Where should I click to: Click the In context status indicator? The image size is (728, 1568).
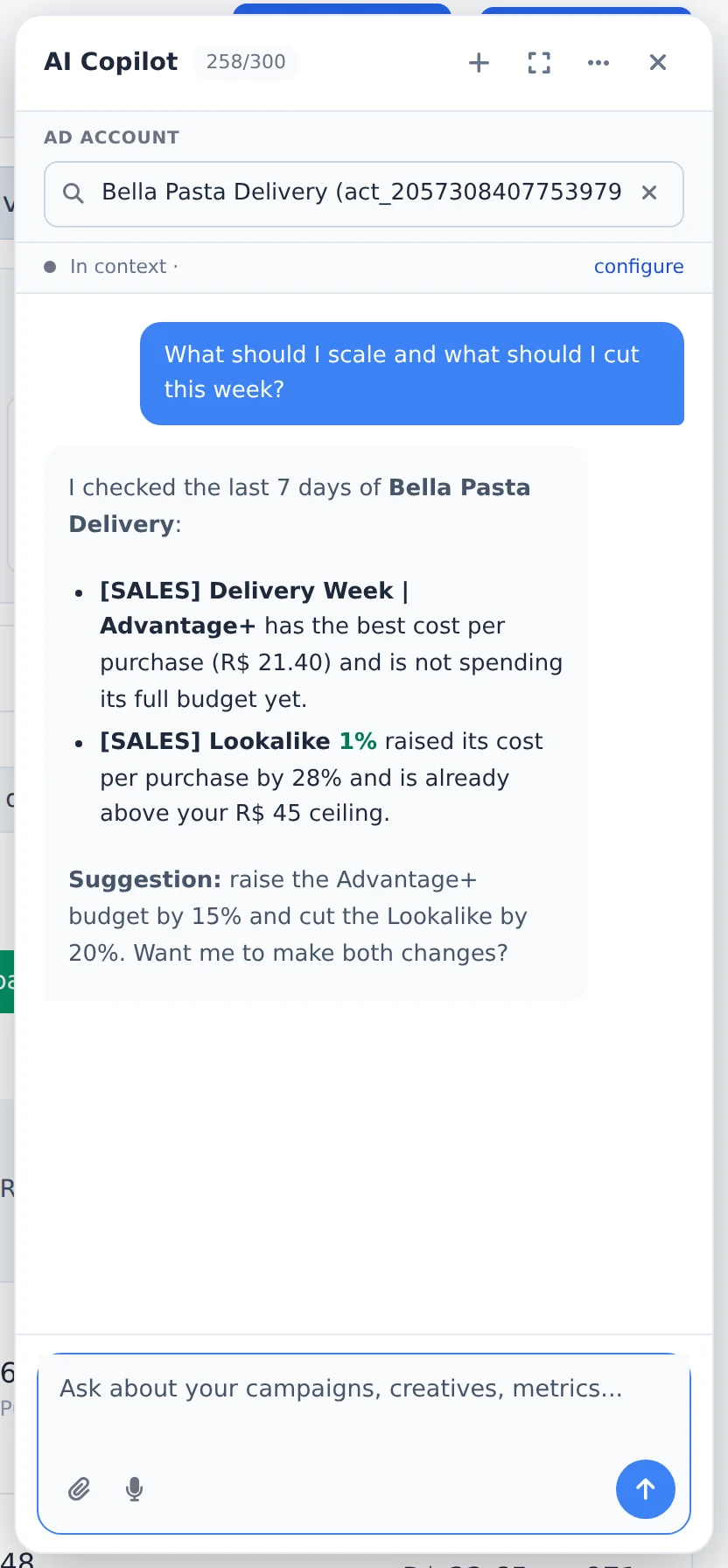(x=111, y=266)
